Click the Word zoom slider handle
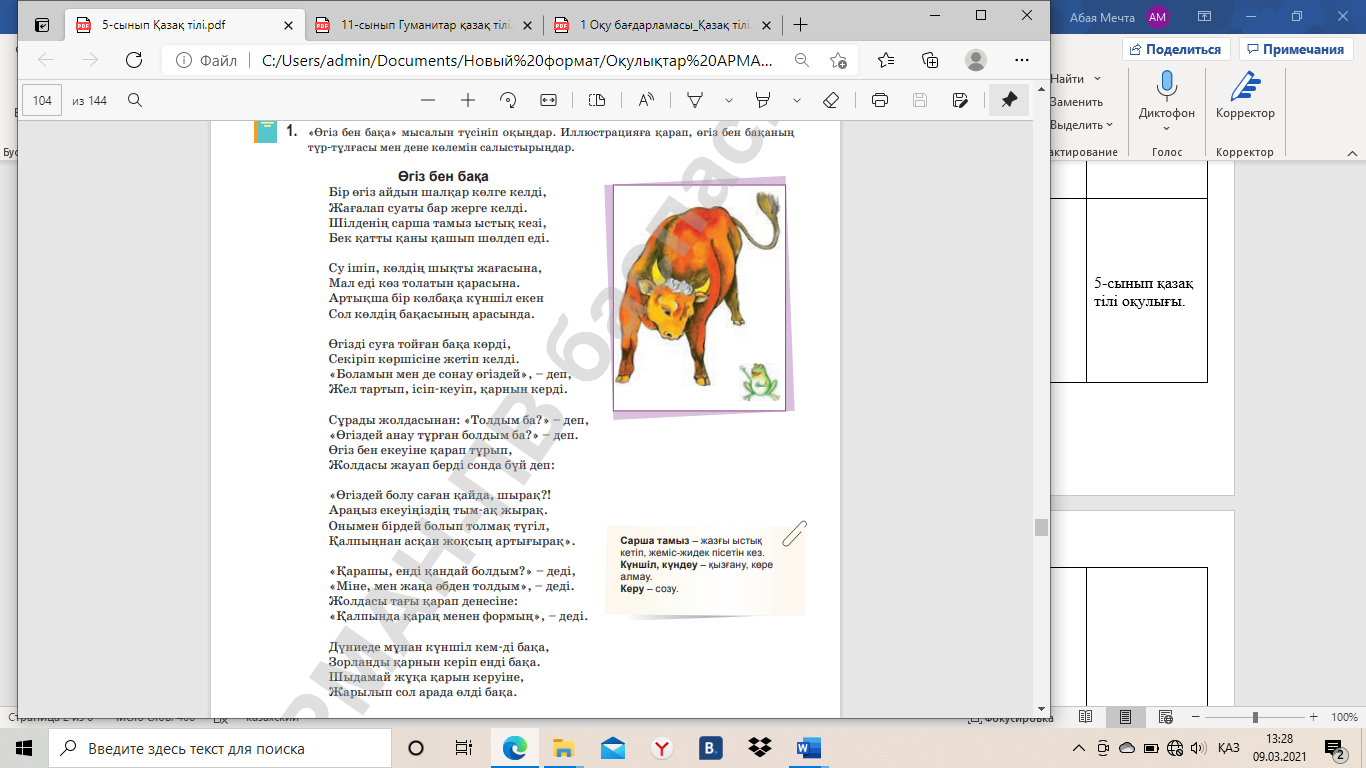 (1255, 717)
